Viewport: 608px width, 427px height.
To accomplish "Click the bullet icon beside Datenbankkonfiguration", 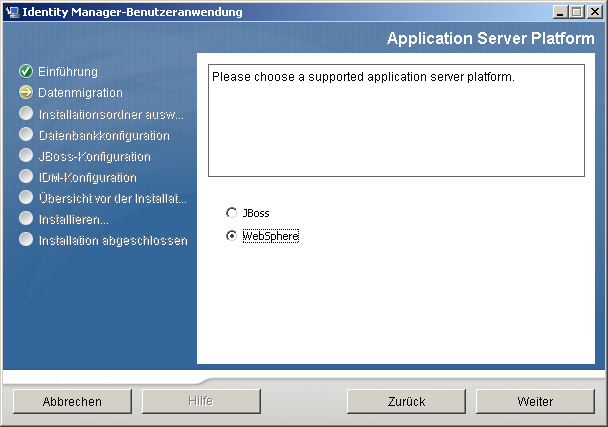I will coord(26,135).
